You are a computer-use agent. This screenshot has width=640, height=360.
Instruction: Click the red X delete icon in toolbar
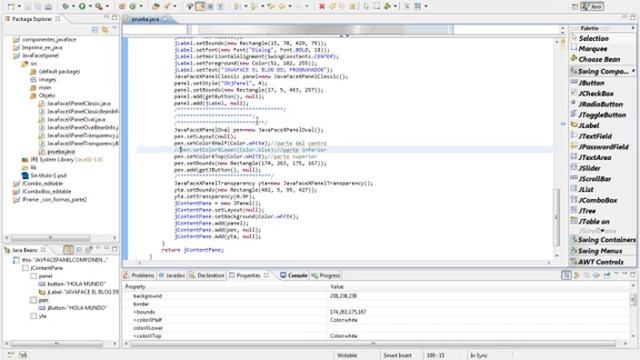[x=322, y=6]
